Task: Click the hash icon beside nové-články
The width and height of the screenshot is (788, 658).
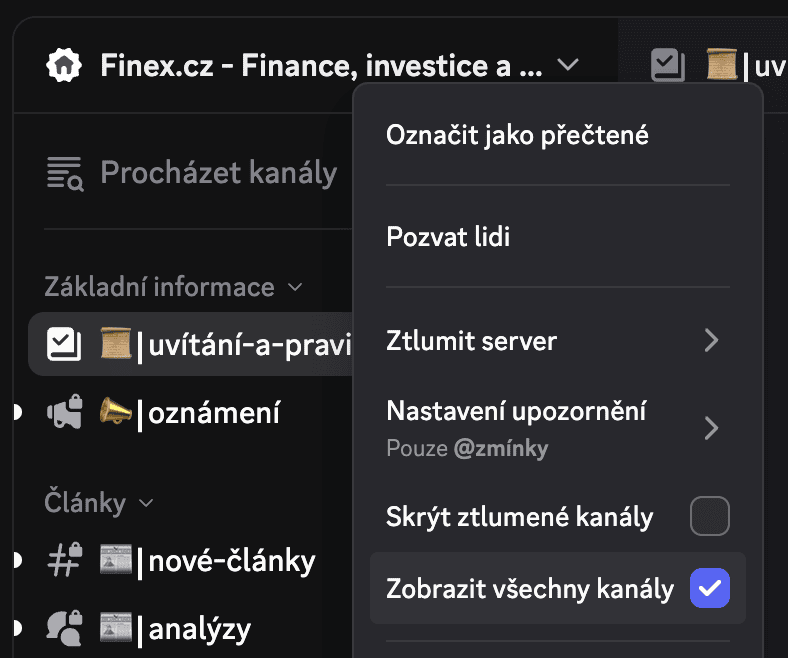Action: click(64, 561)
